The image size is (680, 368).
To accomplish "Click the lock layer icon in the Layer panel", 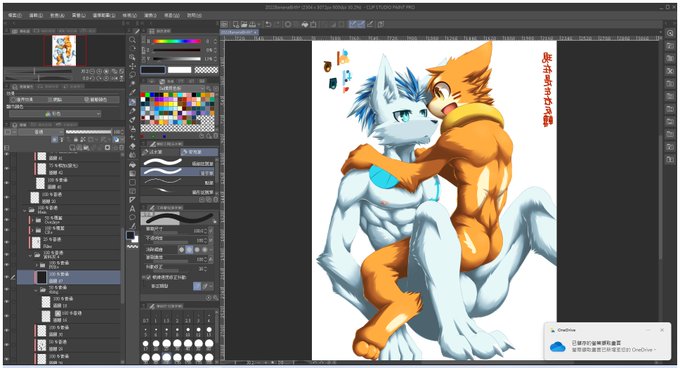I will click(x=75, y=140).
